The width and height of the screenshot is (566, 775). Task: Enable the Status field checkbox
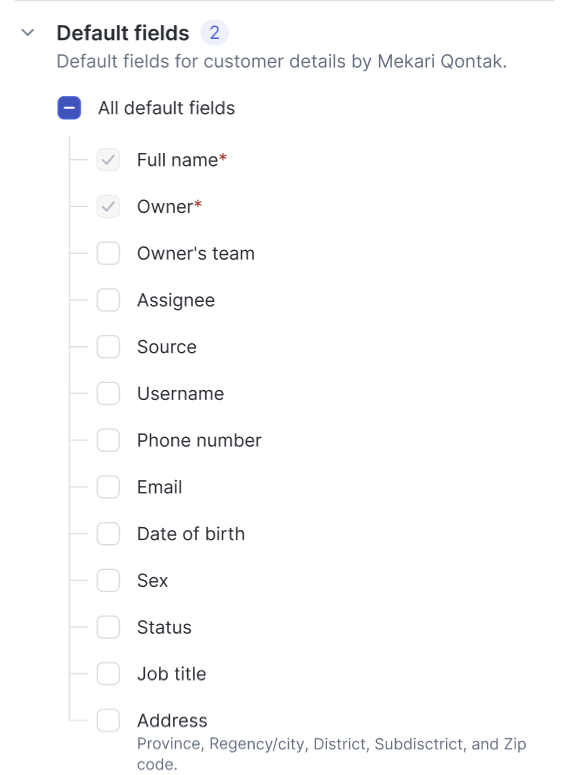point(108,627)
